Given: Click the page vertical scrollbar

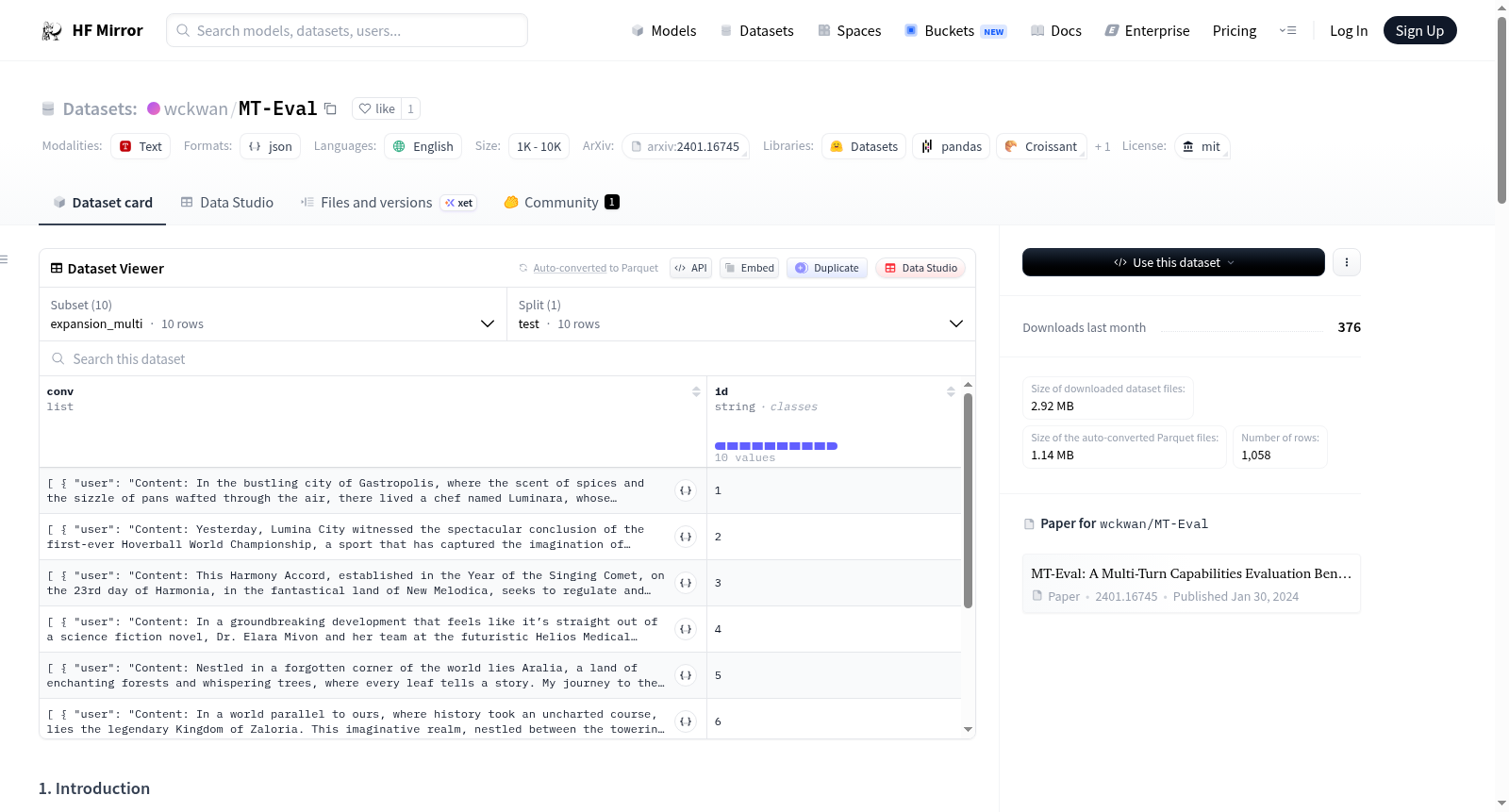Looking at the screenshot, I should [1501, 108].
